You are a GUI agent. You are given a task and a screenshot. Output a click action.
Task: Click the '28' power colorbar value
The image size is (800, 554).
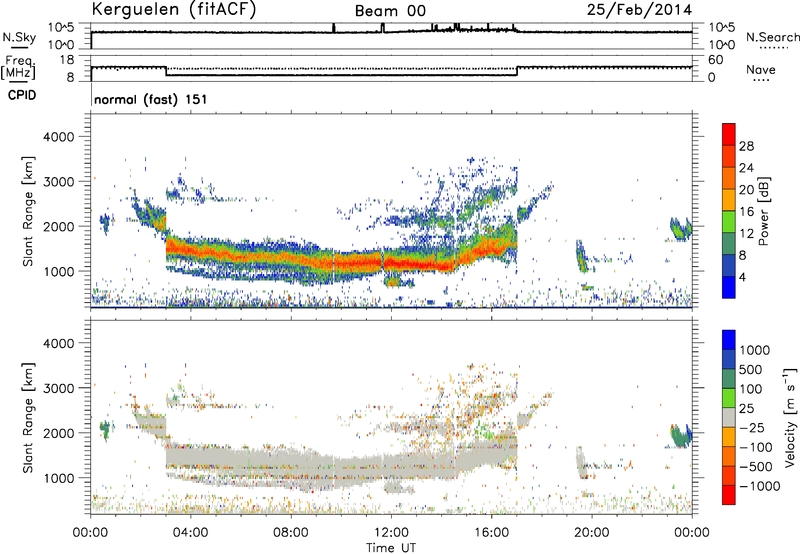746,146
